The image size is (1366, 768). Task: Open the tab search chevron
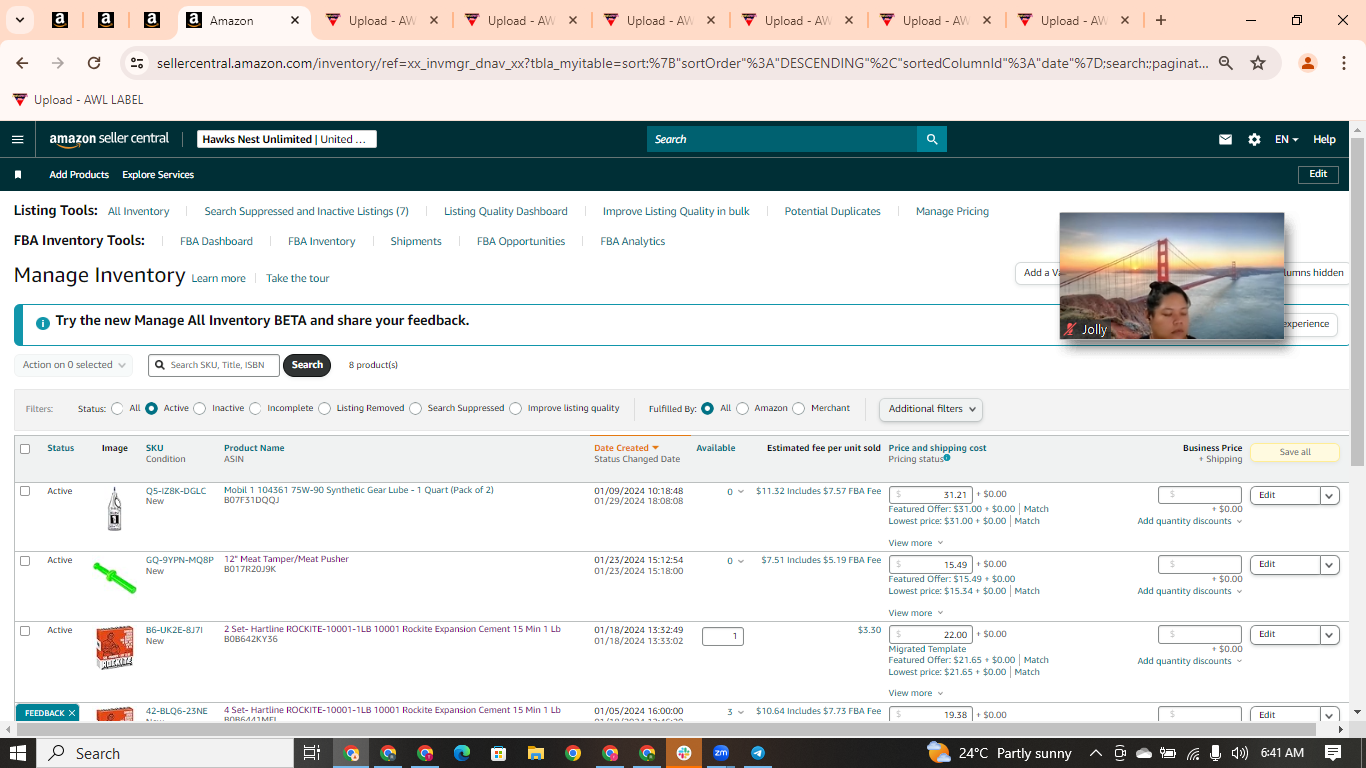coord(19,20)
